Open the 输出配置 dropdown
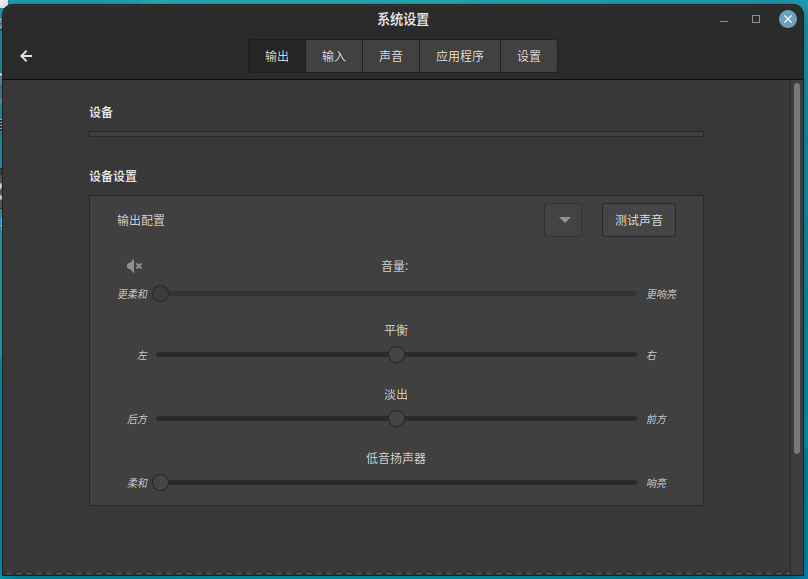Image resolution: width=808 pixels, height=579 pixels. tap(563, 220)
